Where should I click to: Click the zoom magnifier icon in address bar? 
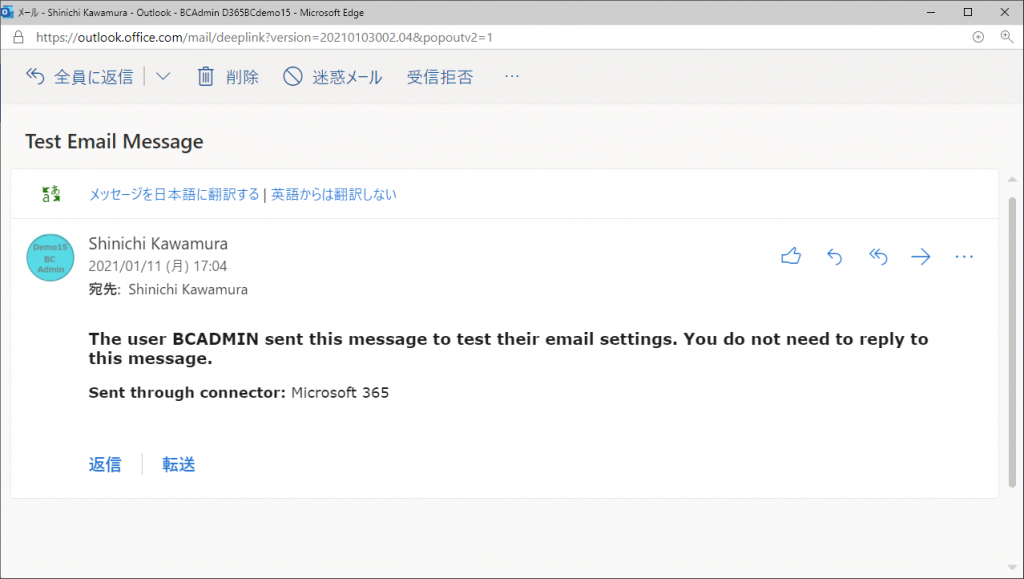1006,37
